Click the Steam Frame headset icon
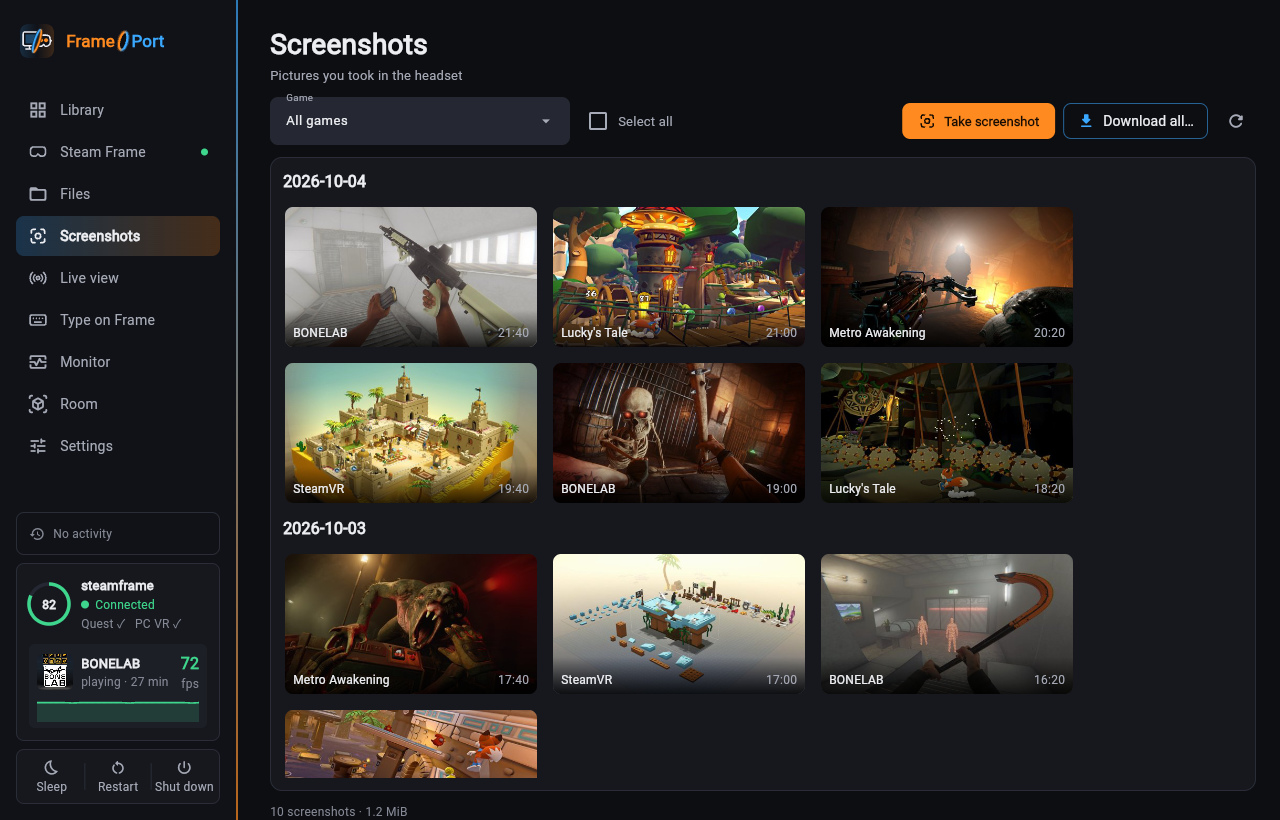The height and width of the screenshot is (820, 1280). [x=38, y=152]
